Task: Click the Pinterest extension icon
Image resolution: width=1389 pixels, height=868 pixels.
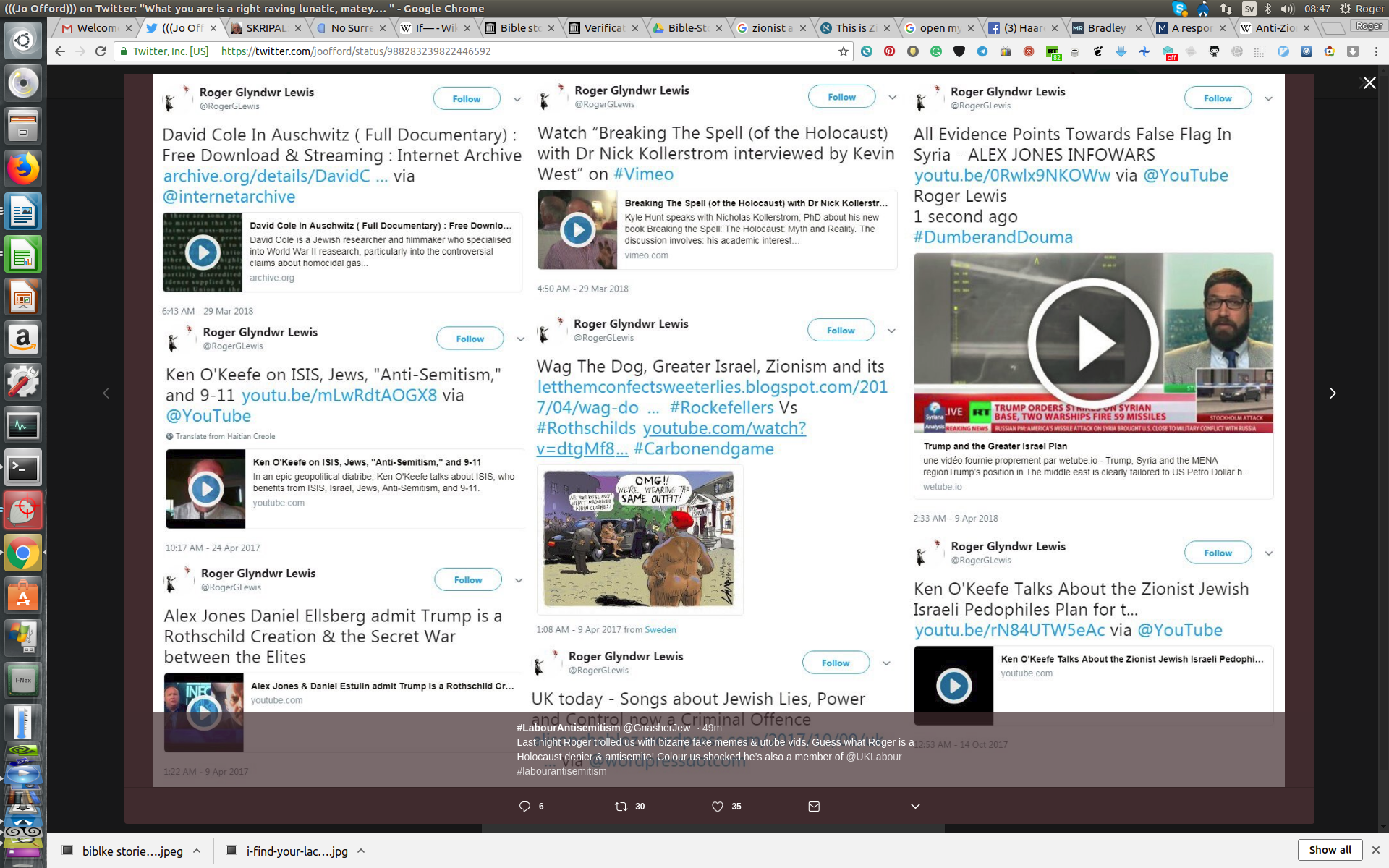Action: click(889, 51)
